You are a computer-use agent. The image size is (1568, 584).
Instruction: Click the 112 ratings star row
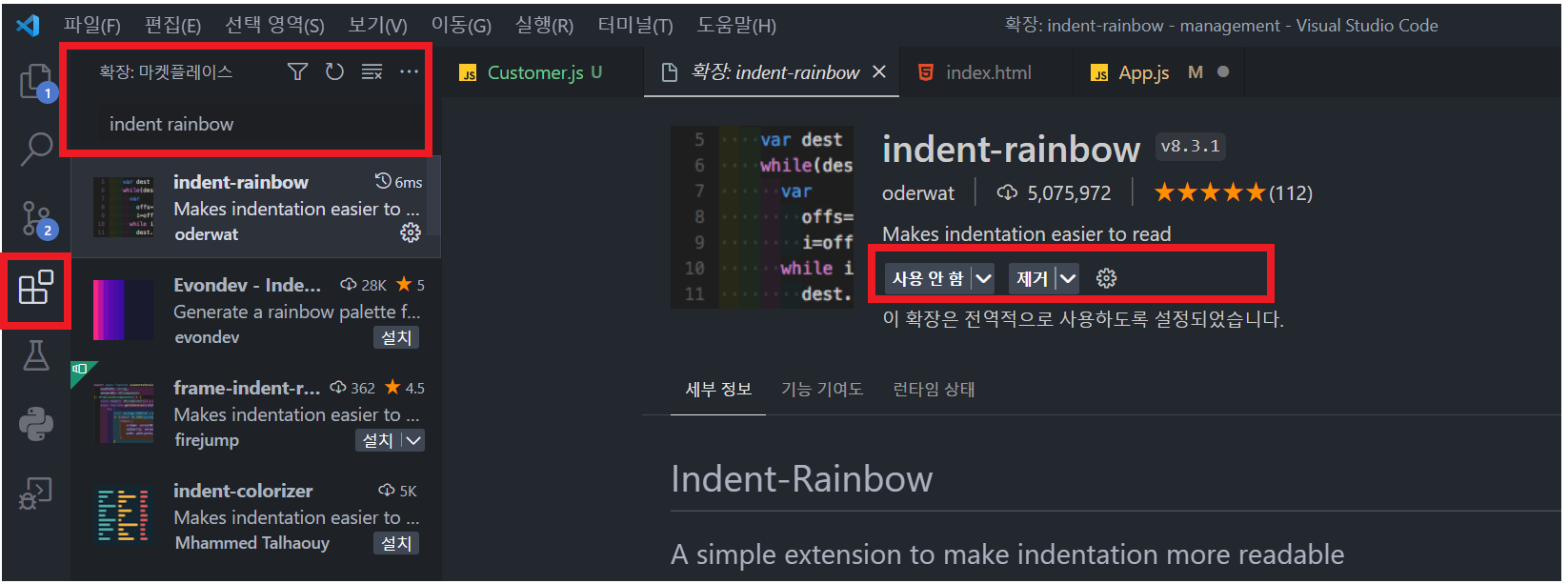pos(1233,193)
